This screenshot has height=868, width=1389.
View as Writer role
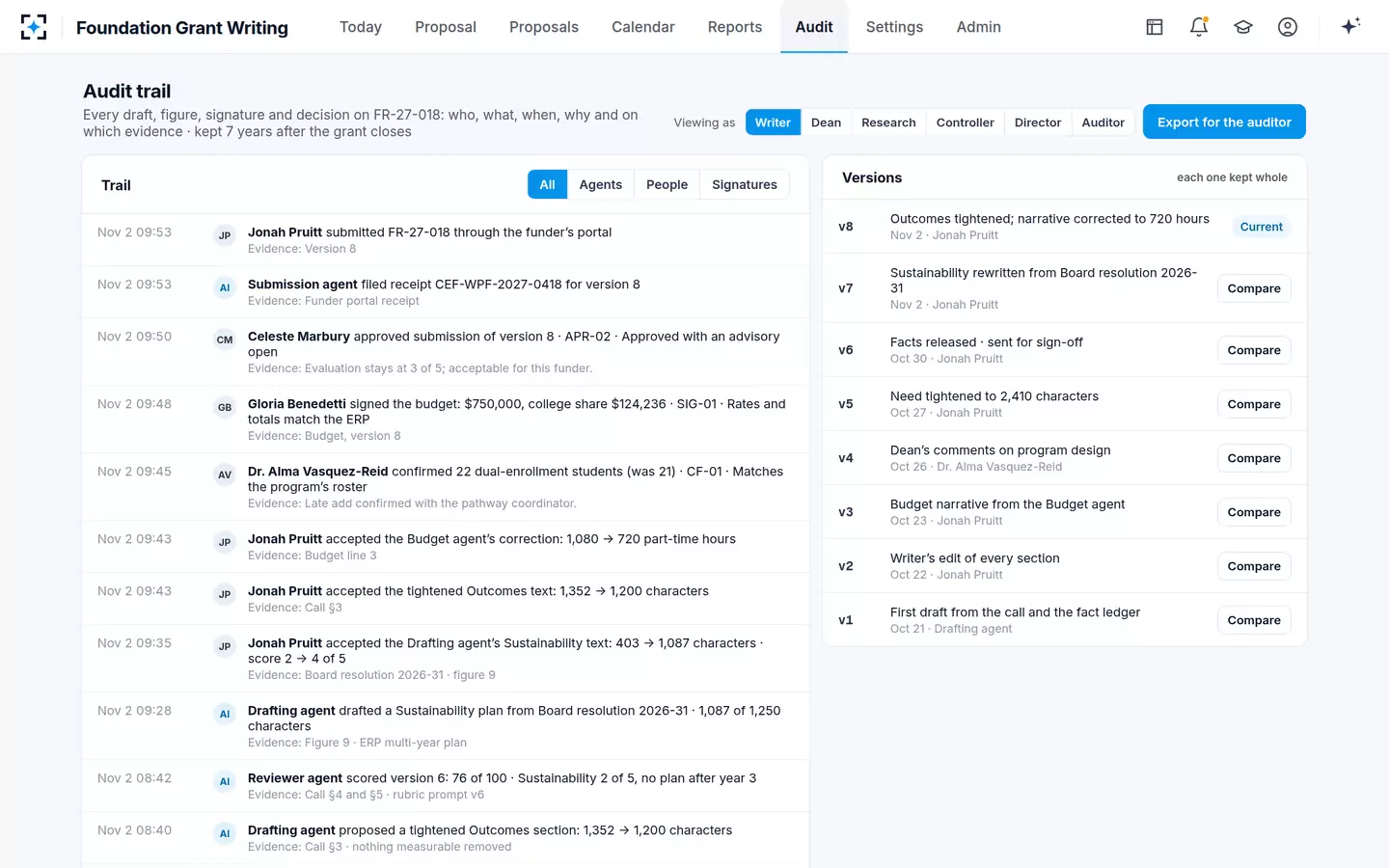(773, 122)
